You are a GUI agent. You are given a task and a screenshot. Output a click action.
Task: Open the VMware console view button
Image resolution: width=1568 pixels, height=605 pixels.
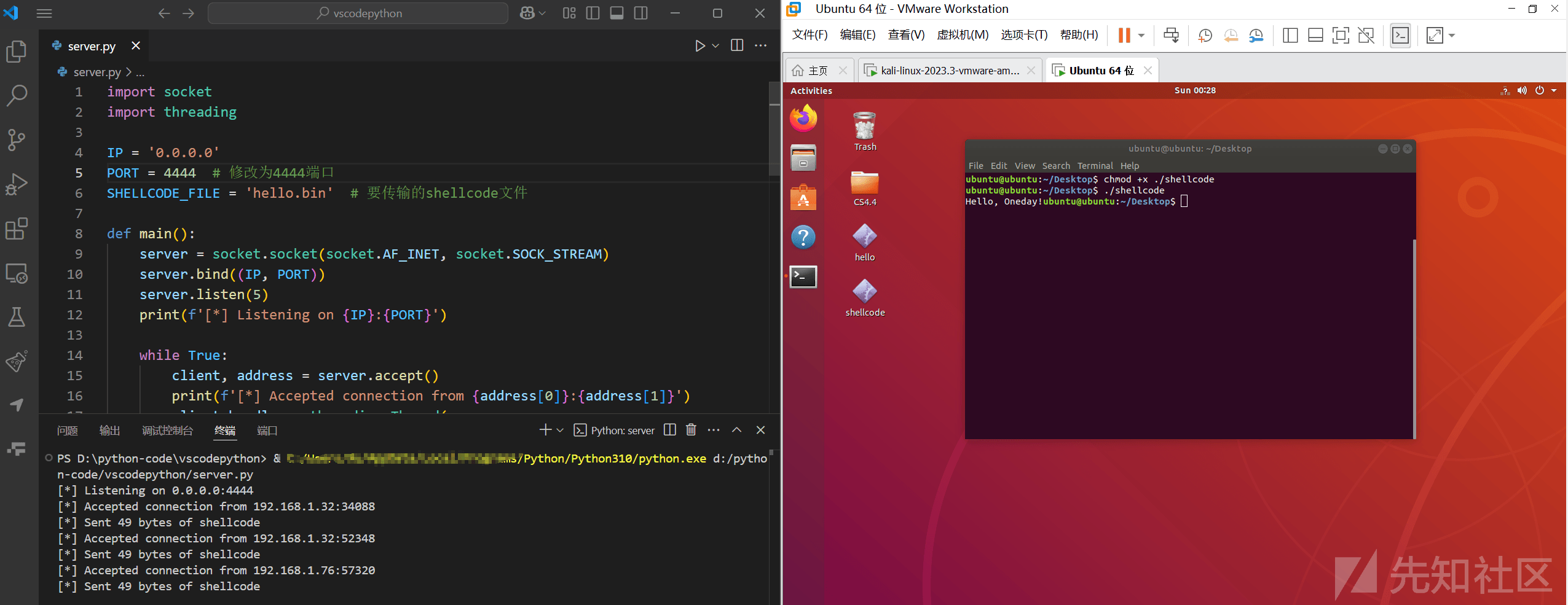(1400, 36)
